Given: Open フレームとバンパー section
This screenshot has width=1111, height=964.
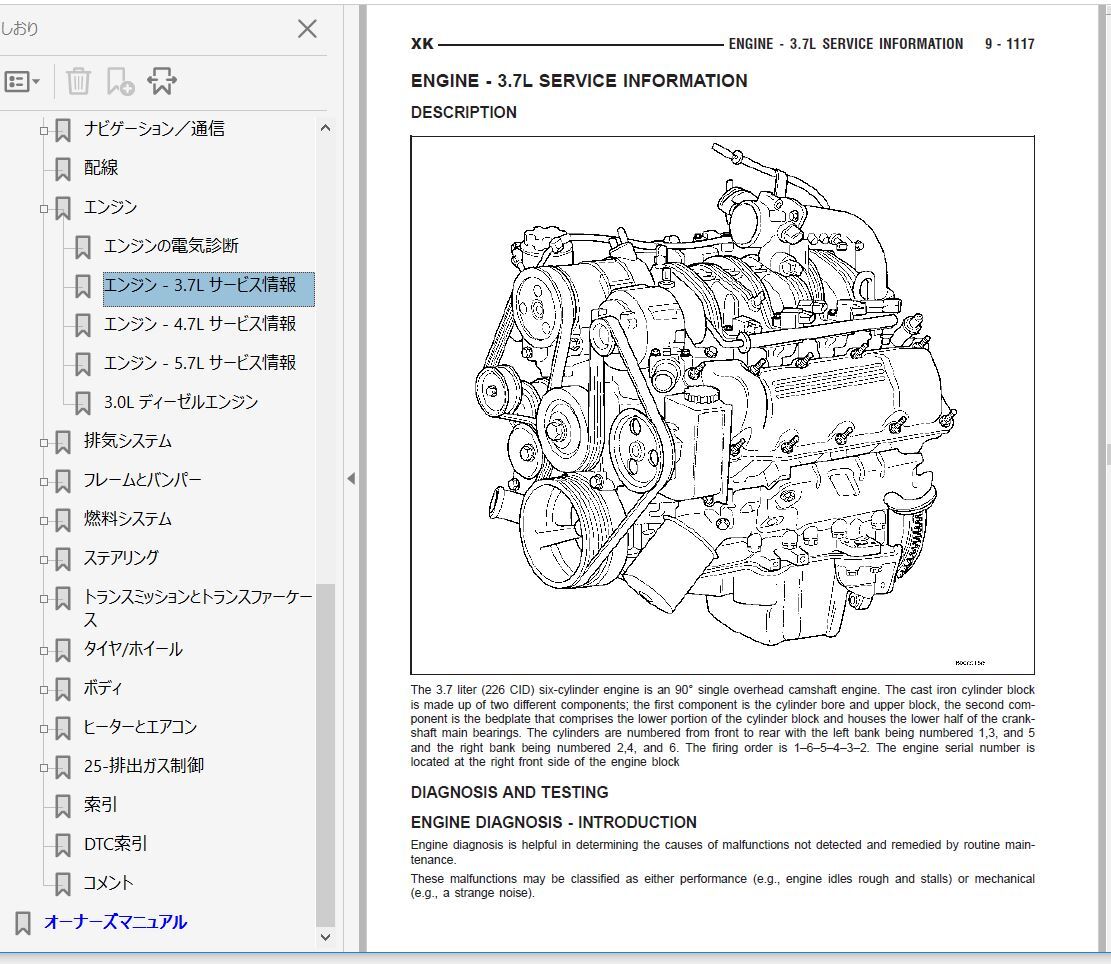Looking at the screenshot, I should pyautogui.click(x=142, y=480).
